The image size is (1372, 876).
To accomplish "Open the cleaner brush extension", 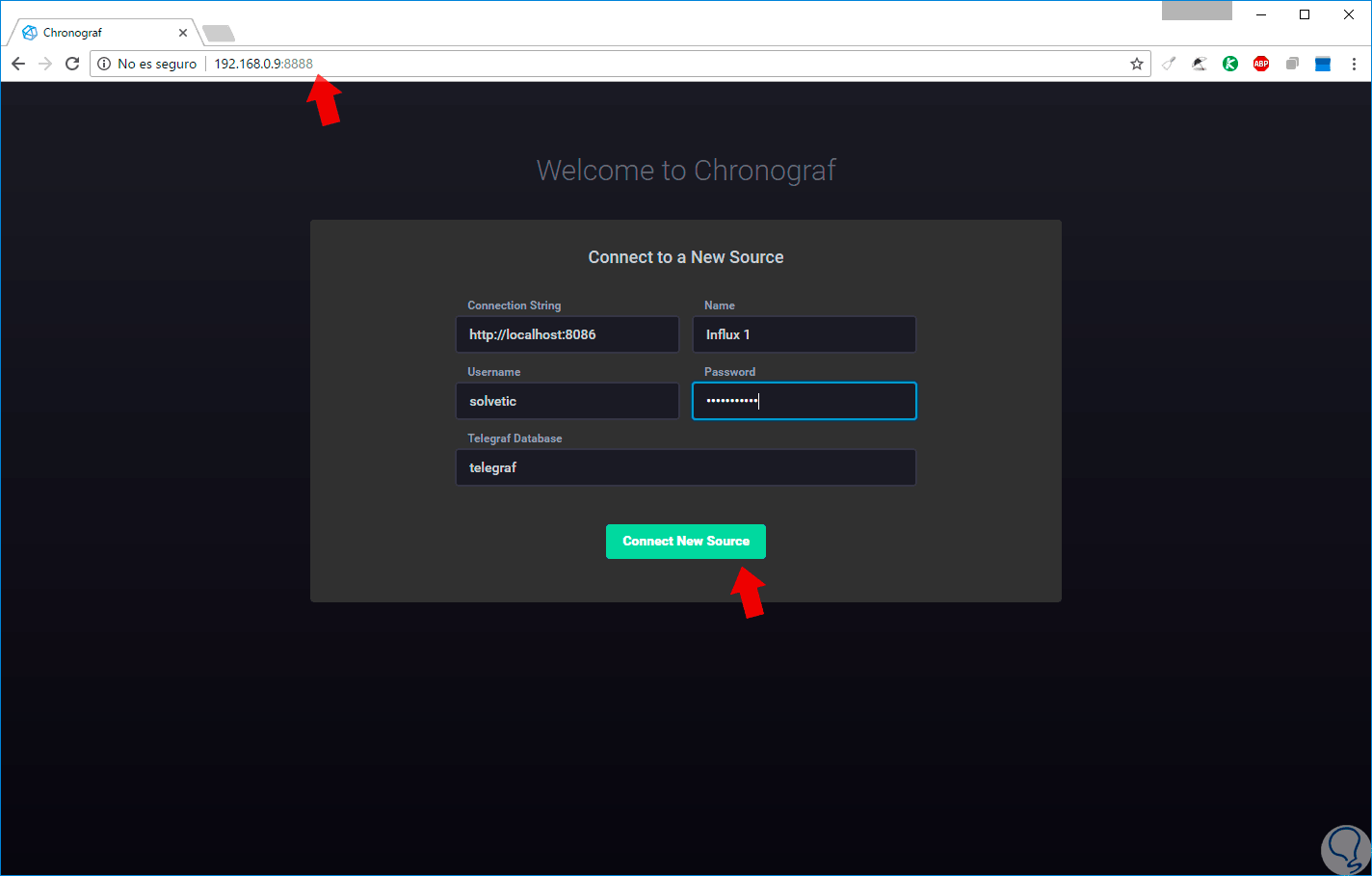I will [1169, 64].
